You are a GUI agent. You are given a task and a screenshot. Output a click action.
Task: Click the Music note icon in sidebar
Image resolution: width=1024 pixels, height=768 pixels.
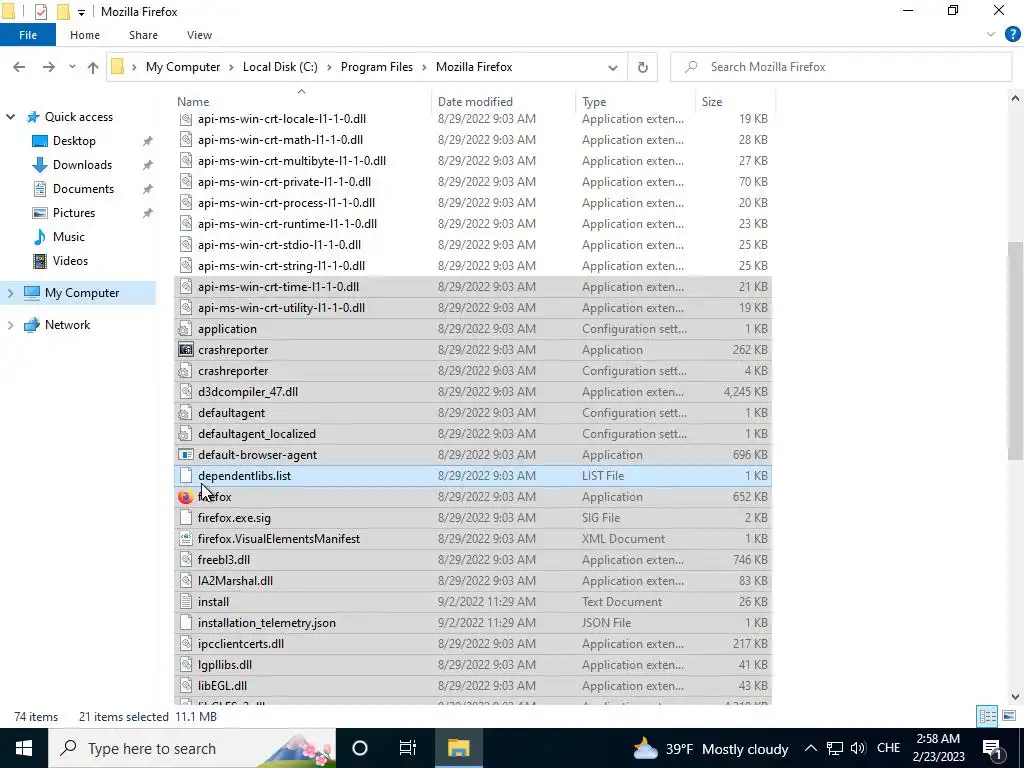click(x=40, y=236)
